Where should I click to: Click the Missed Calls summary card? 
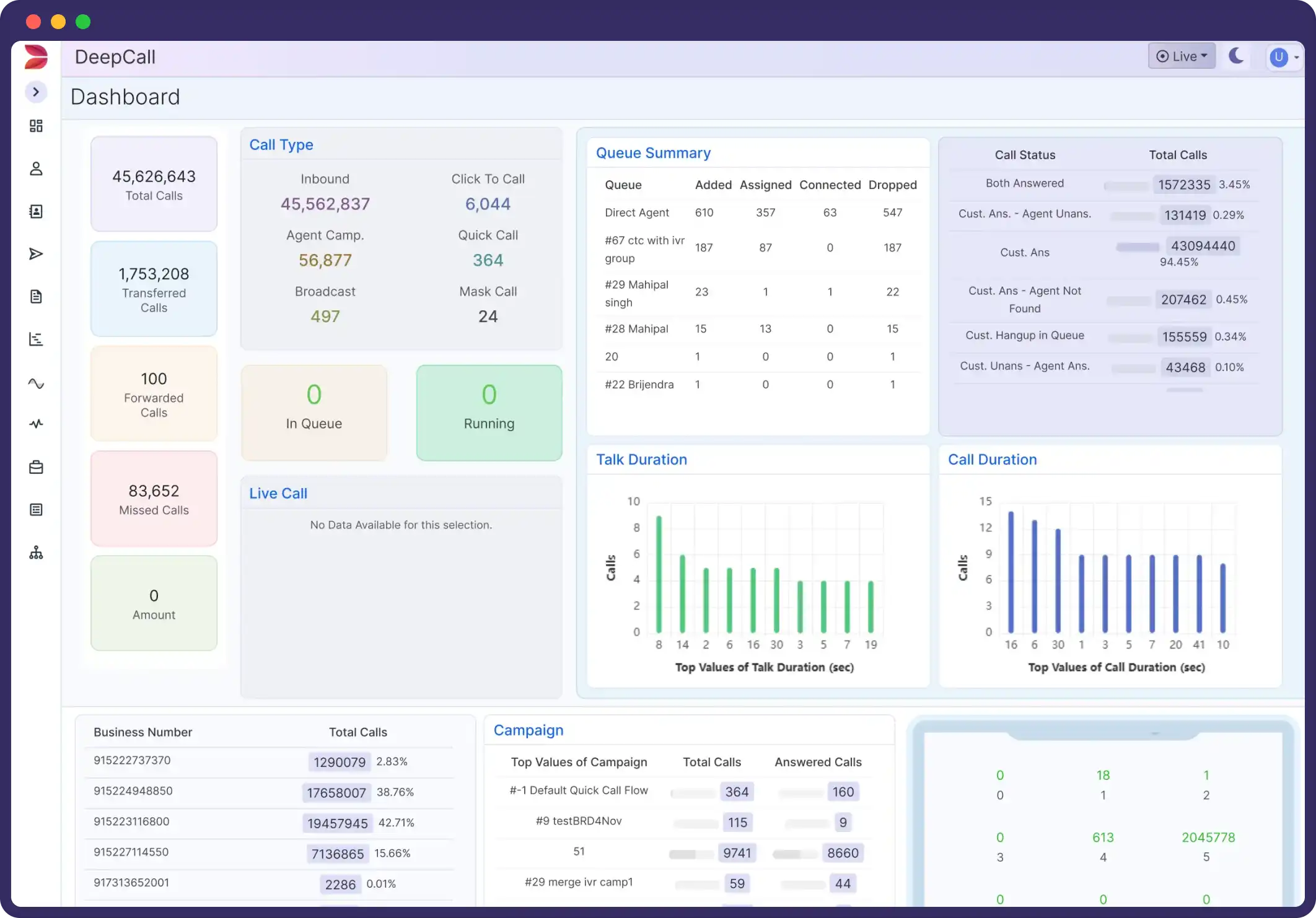(x=154, y=499)
